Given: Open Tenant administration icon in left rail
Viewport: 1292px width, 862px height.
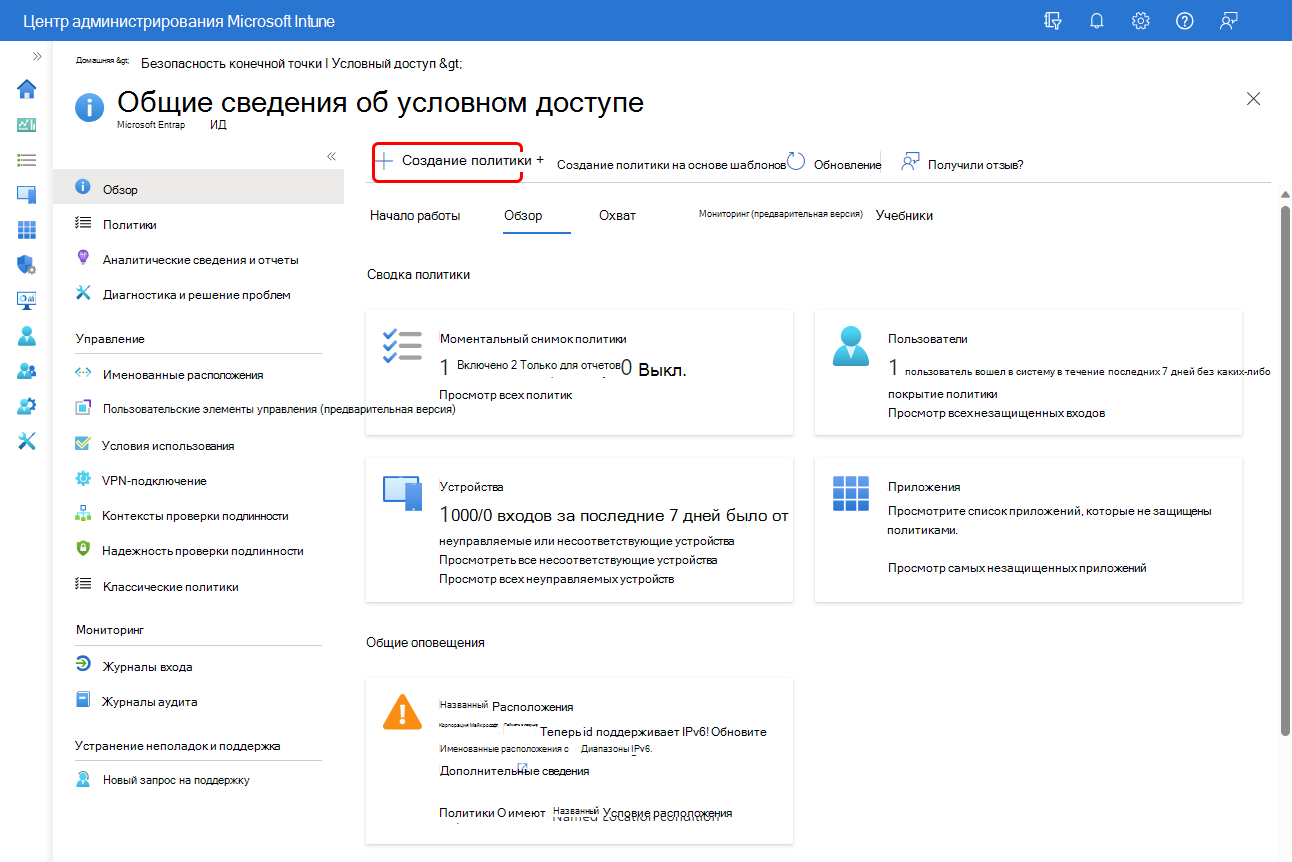Looking at the screenshot, I should point(27,406).
